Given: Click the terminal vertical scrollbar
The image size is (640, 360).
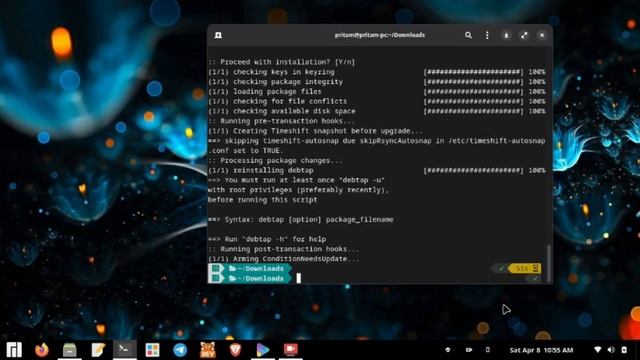Looking at the screenshot, I should [x=549, y=262].
